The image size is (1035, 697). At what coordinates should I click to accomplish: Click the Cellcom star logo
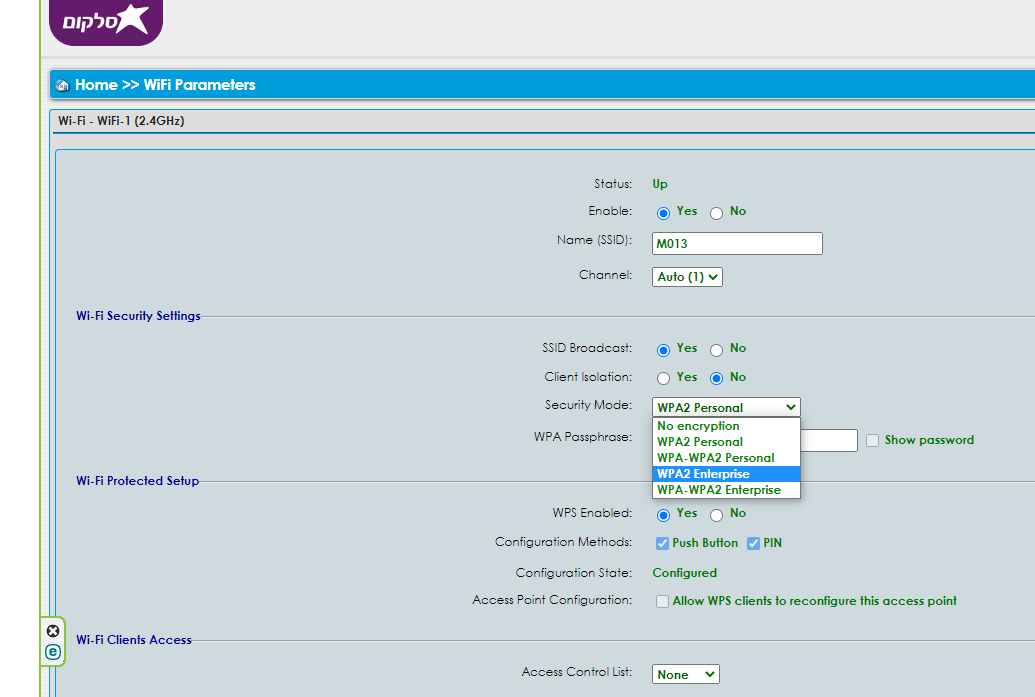(x=106, y=21)
